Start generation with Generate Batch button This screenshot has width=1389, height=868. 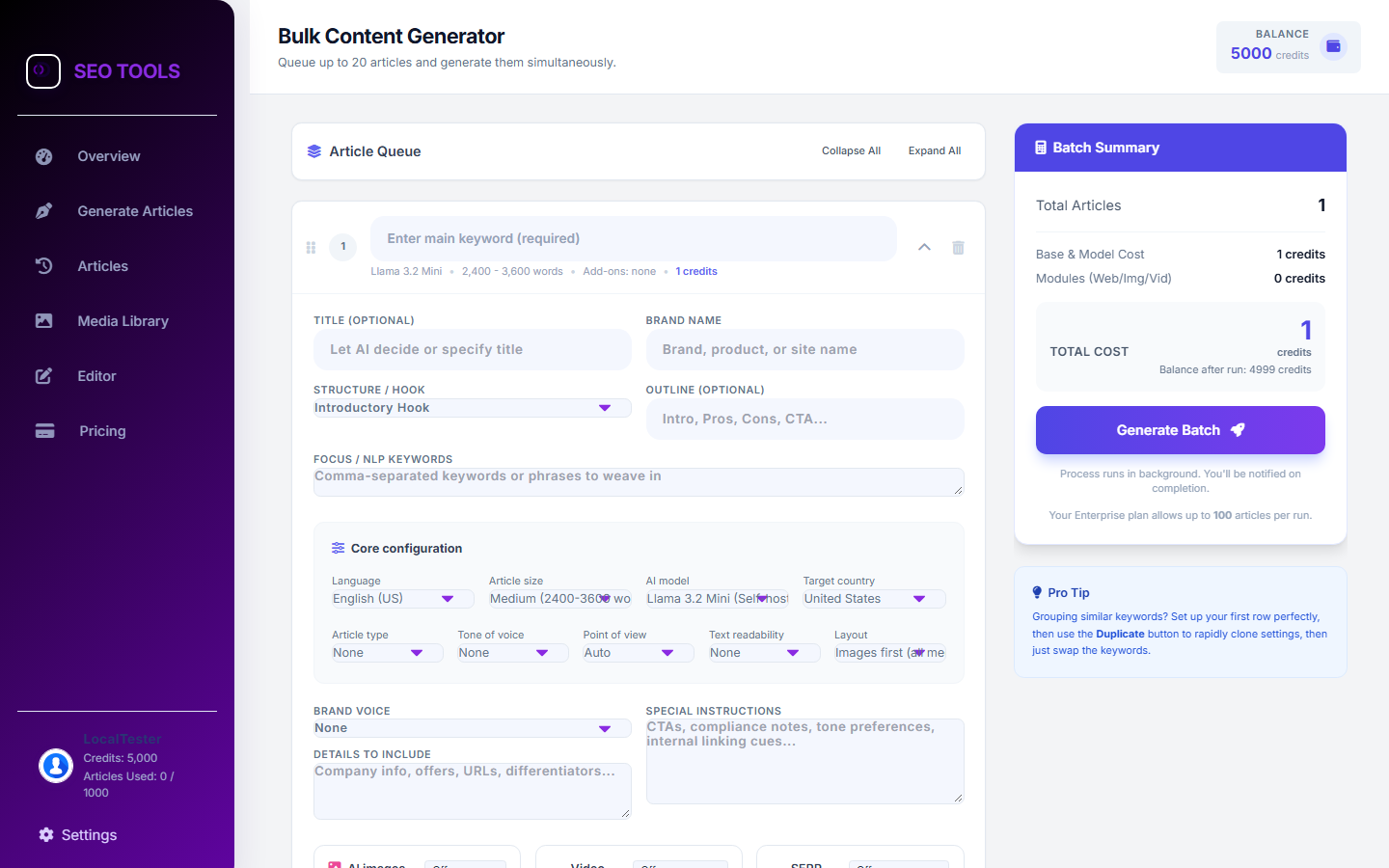tap(1181, 430)
